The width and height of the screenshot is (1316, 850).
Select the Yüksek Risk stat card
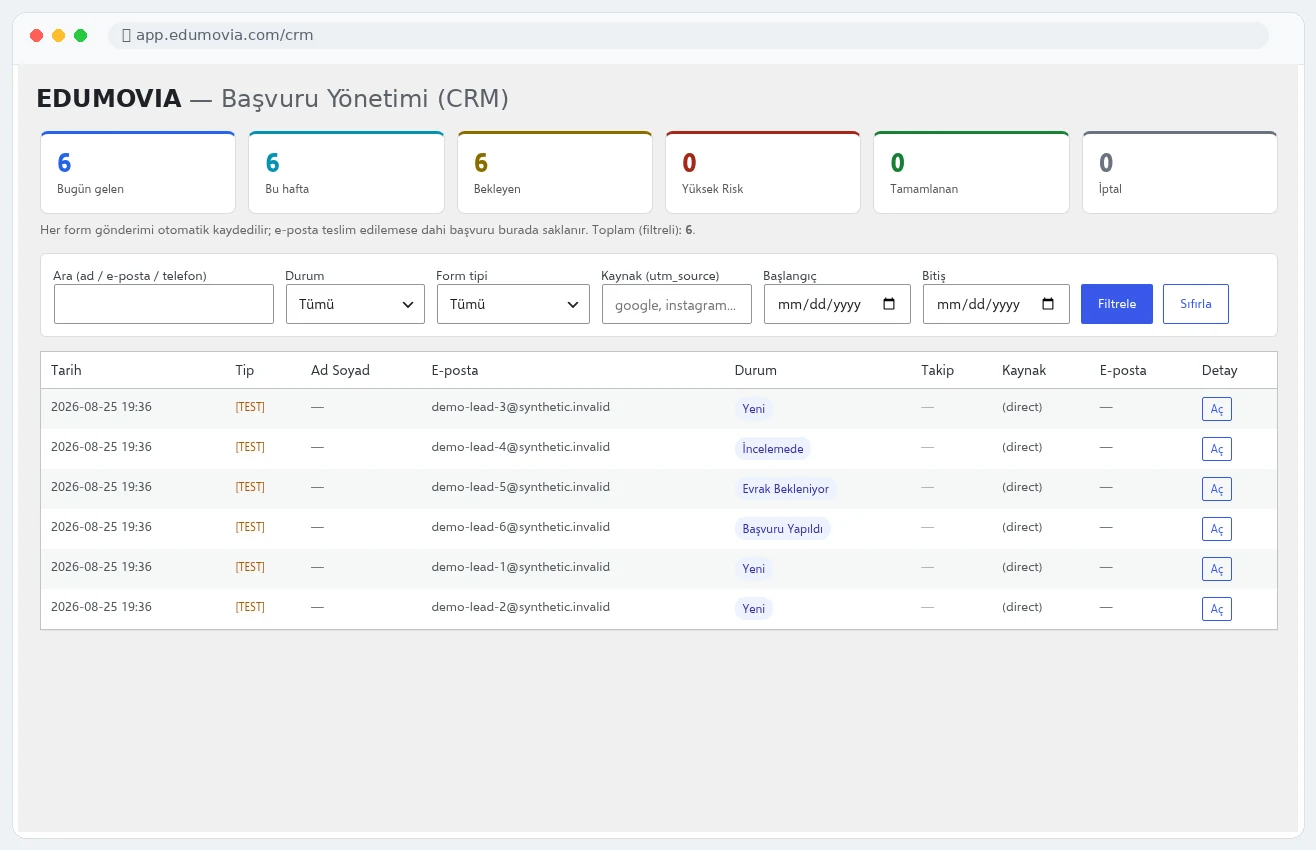tap(763, 172)
